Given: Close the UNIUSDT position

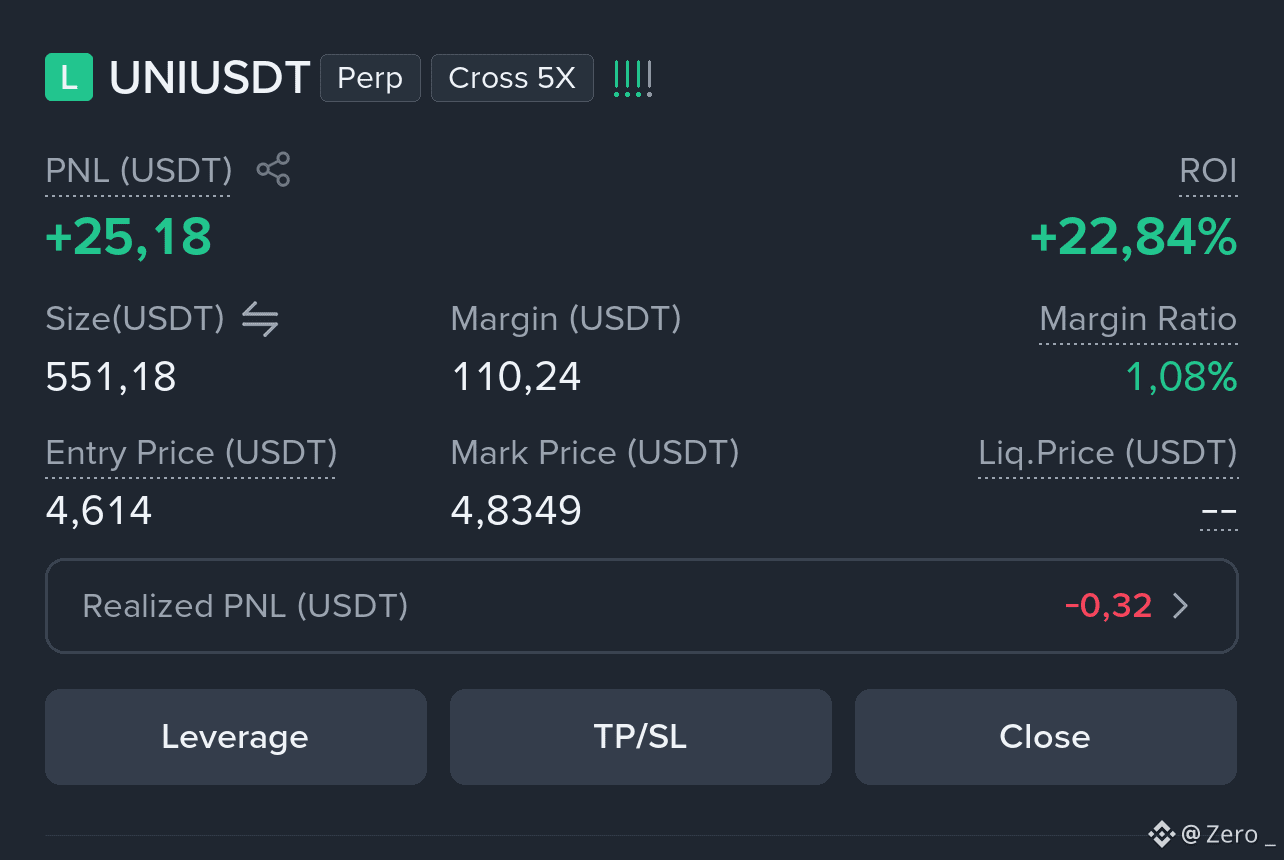Looking at the screenshot, I should (1046, 737).
